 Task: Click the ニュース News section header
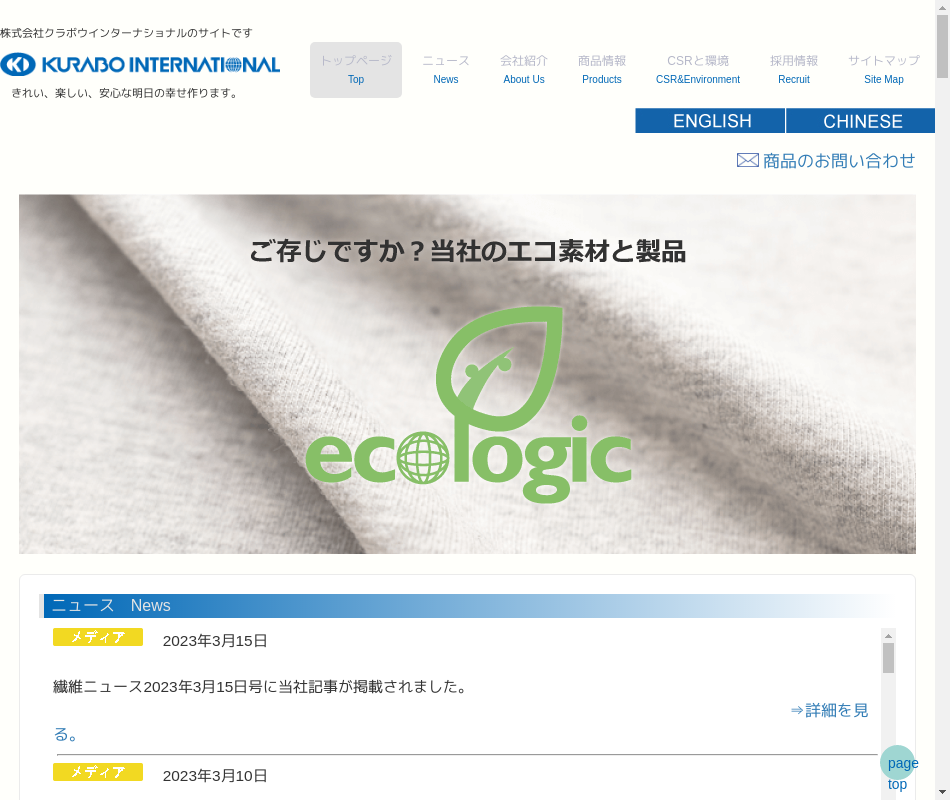467,605
